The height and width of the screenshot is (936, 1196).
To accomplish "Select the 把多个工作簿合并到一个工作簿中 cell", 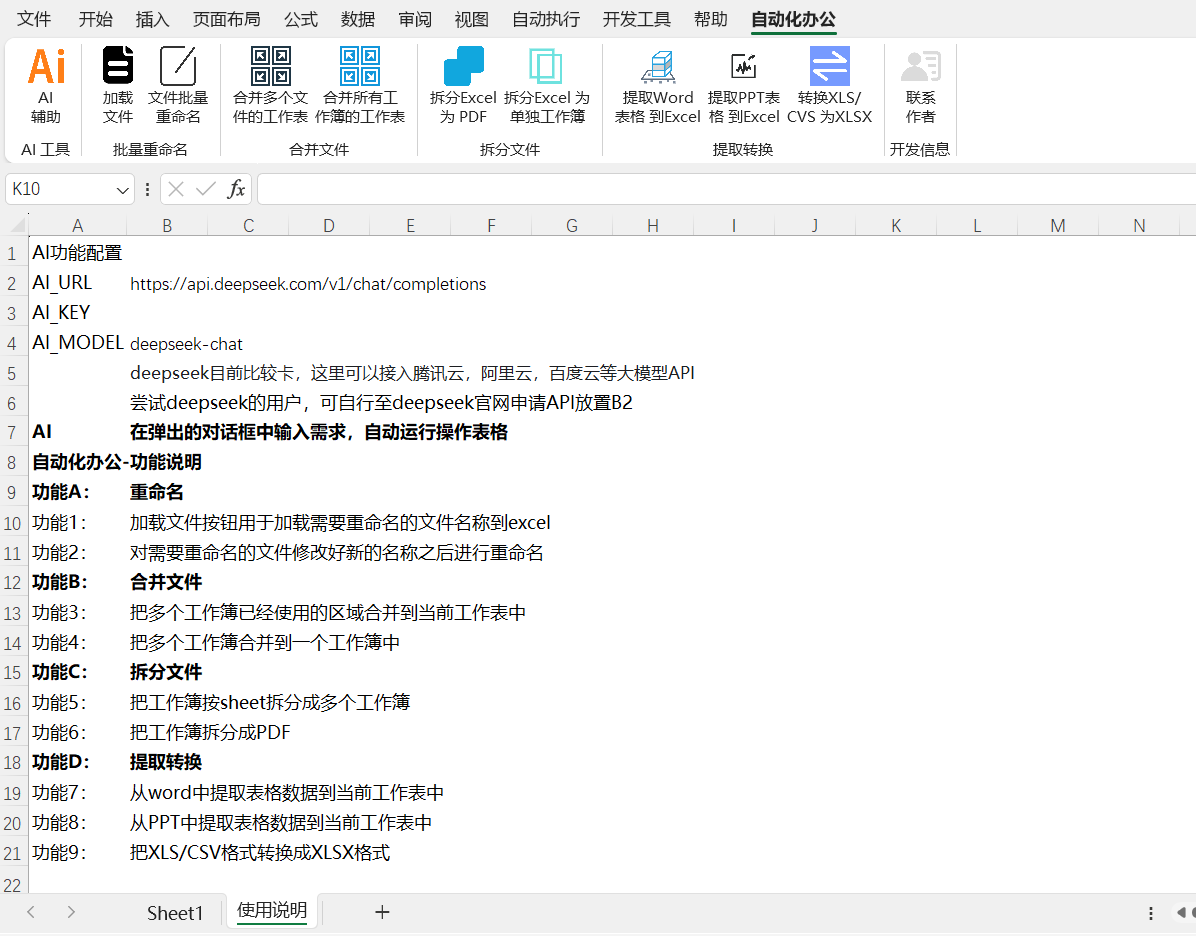I will pos(265,642).
